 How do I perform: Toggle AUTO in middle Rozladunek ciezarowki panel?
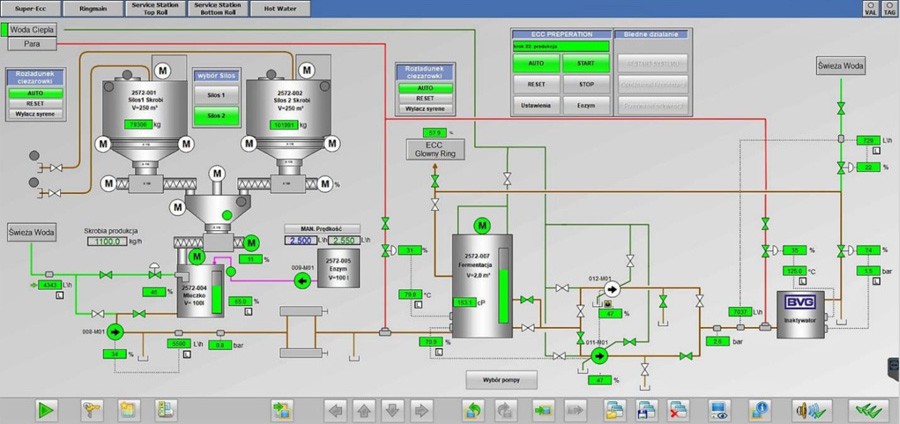tap(425, 88)
